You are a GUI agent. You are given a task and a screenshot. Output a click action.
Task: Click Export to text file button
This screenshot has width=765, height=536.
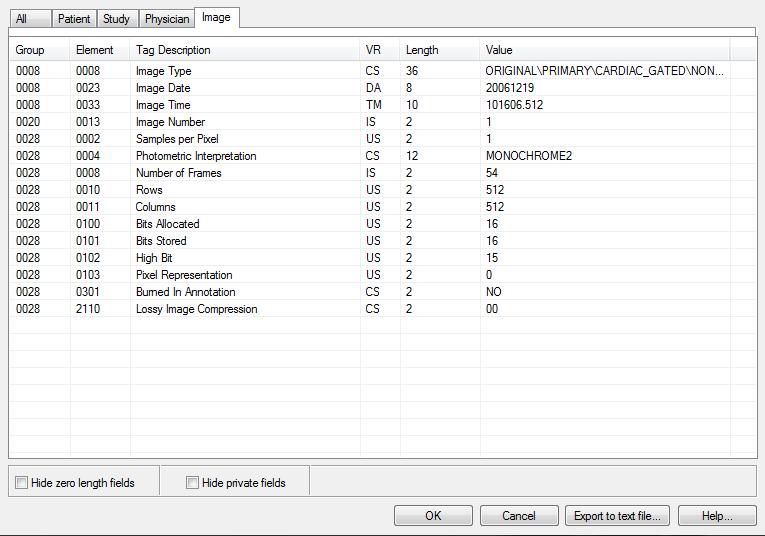click(617, 516)
